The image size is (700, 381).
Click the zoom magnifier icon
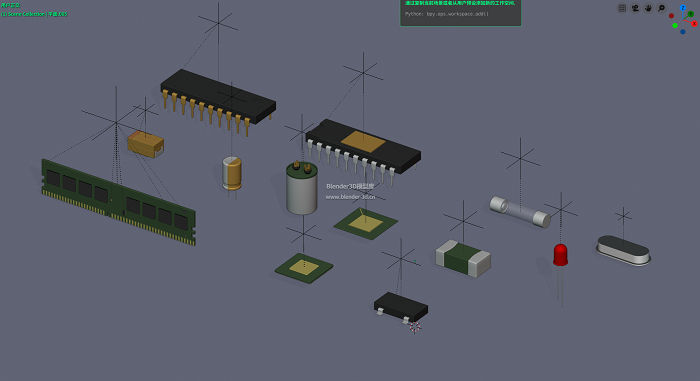662,8
